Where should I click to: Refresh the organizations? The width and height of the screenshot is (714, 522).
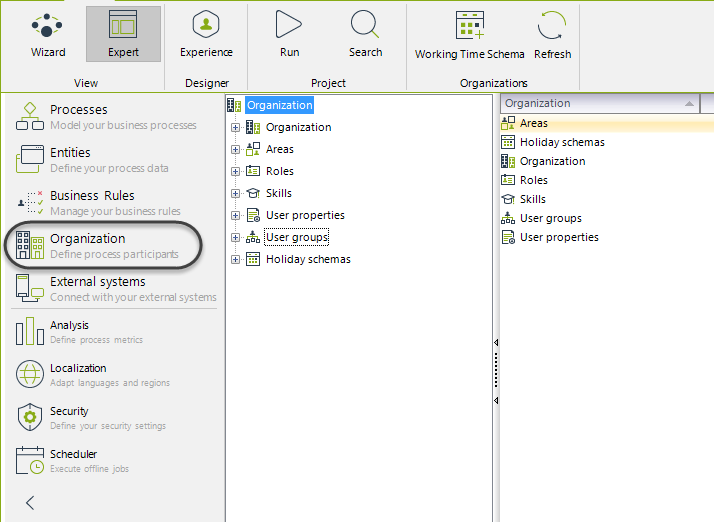pyautogui.click(x=552, y=36)
